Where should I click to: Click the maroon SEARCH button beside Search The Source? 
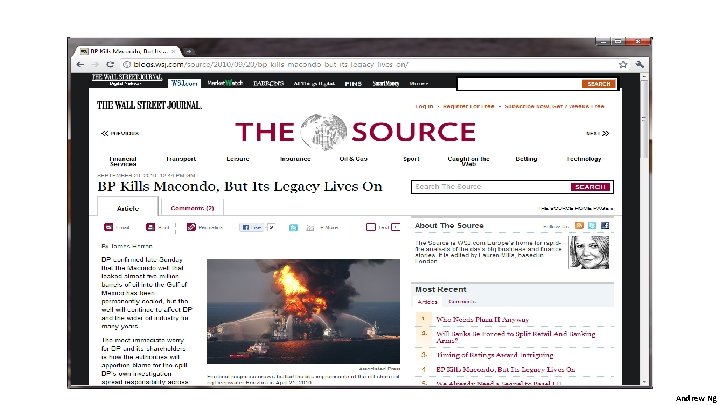590,187
